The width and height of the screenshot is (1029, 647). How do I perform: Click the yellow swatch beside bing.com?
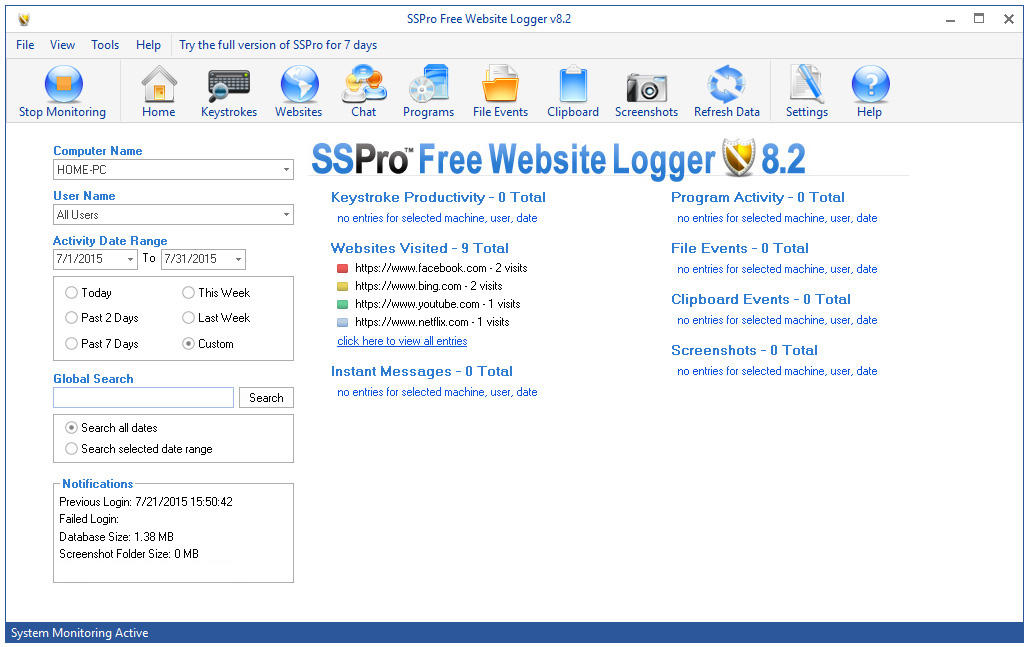342,286
